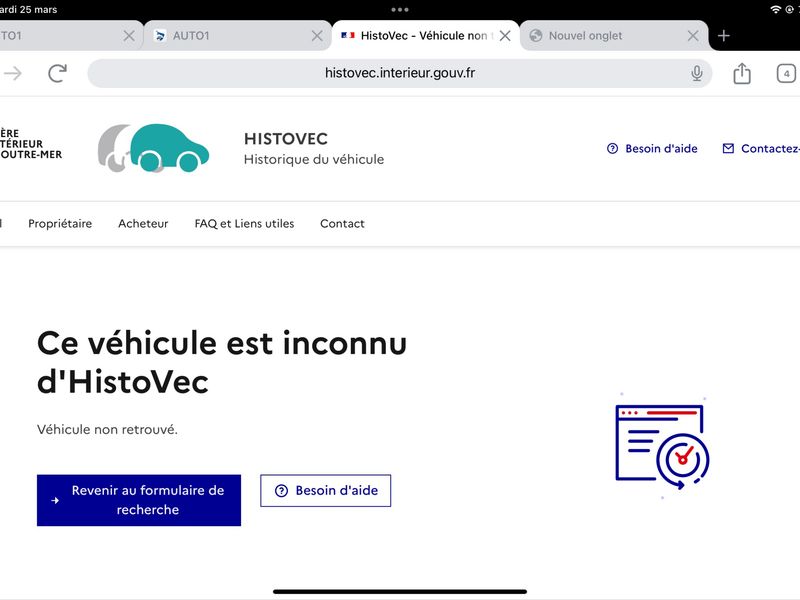Viewport: 800px width, 600px height.
Task: Close the middle AUTO1 tab
Action: (x=317, y=36)
